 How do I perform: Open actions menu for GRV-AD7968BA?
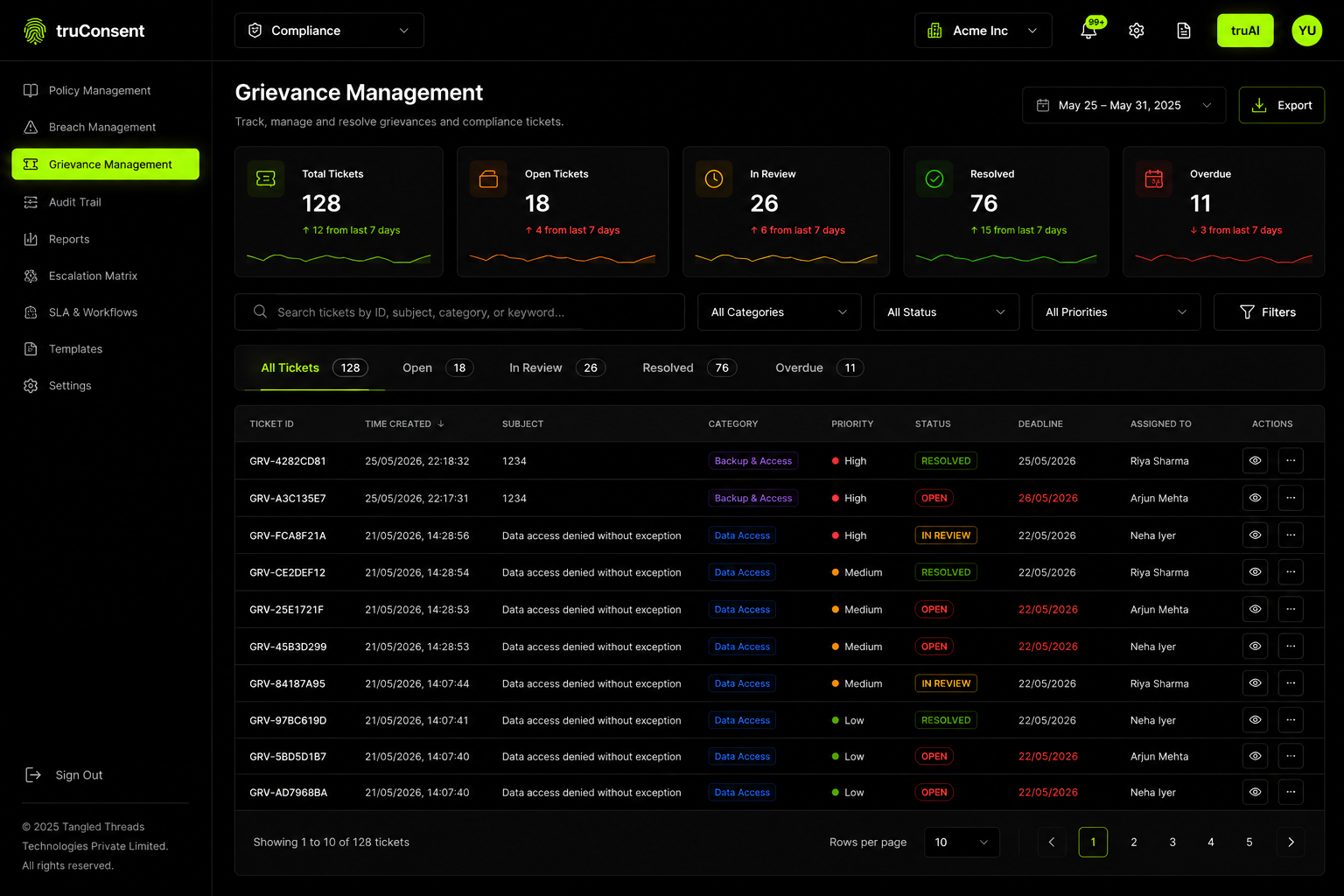[1291, 792]
